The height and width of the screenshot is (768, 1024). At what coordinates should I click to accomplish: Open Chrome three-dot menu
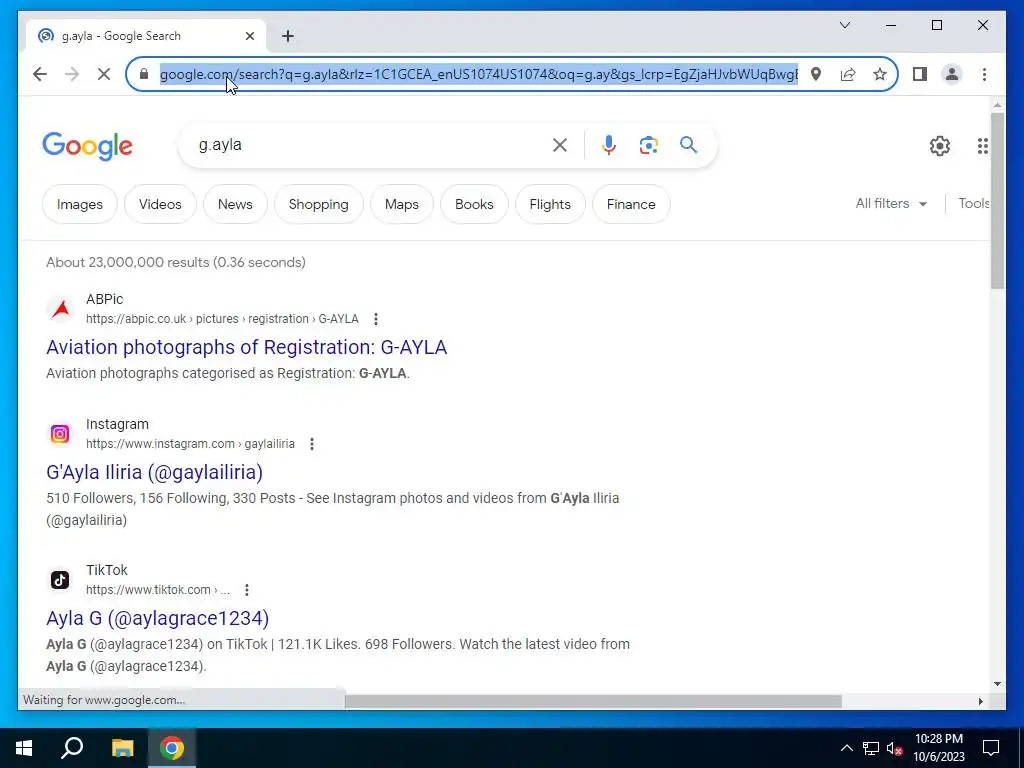point(984,74)
